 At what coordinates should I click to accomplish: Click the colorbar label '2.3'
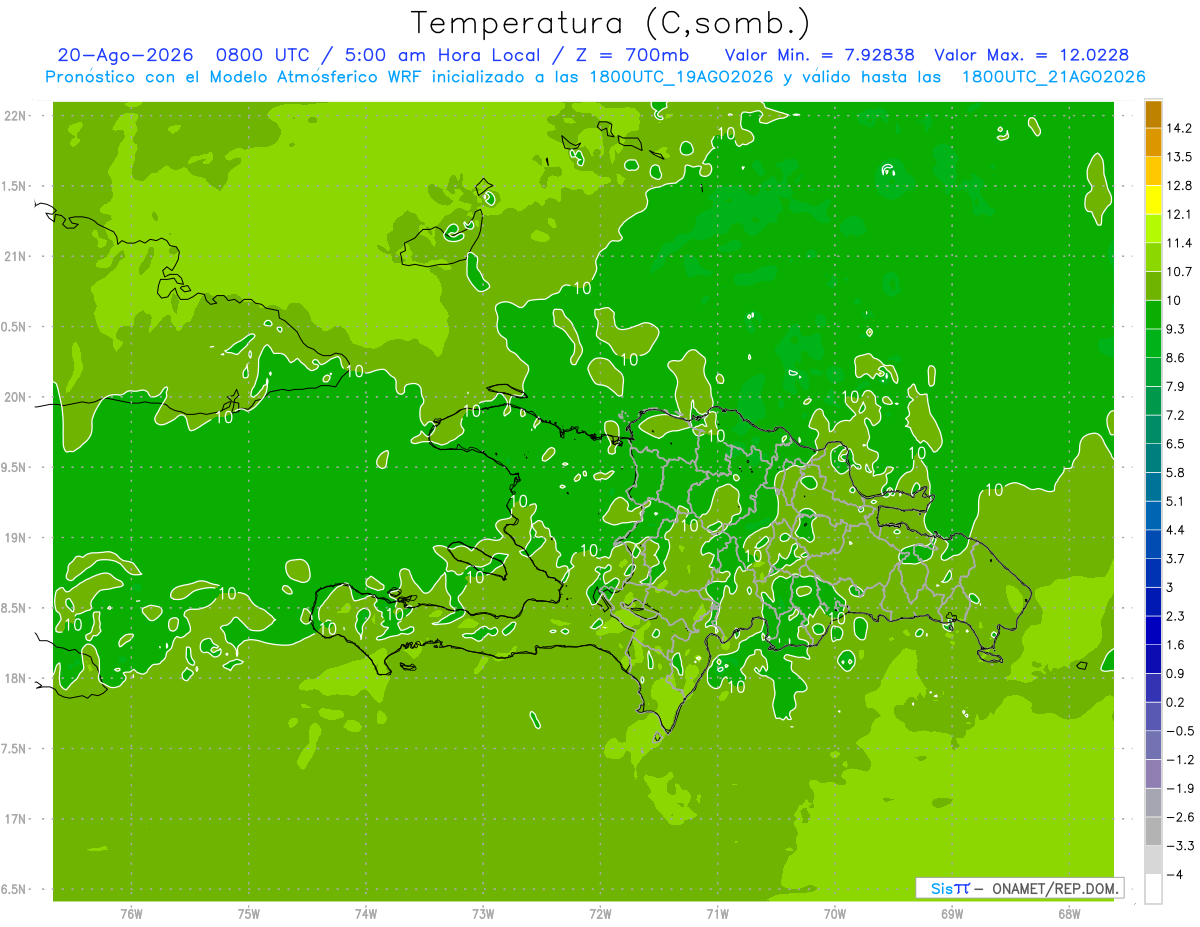click(1175, 616)
